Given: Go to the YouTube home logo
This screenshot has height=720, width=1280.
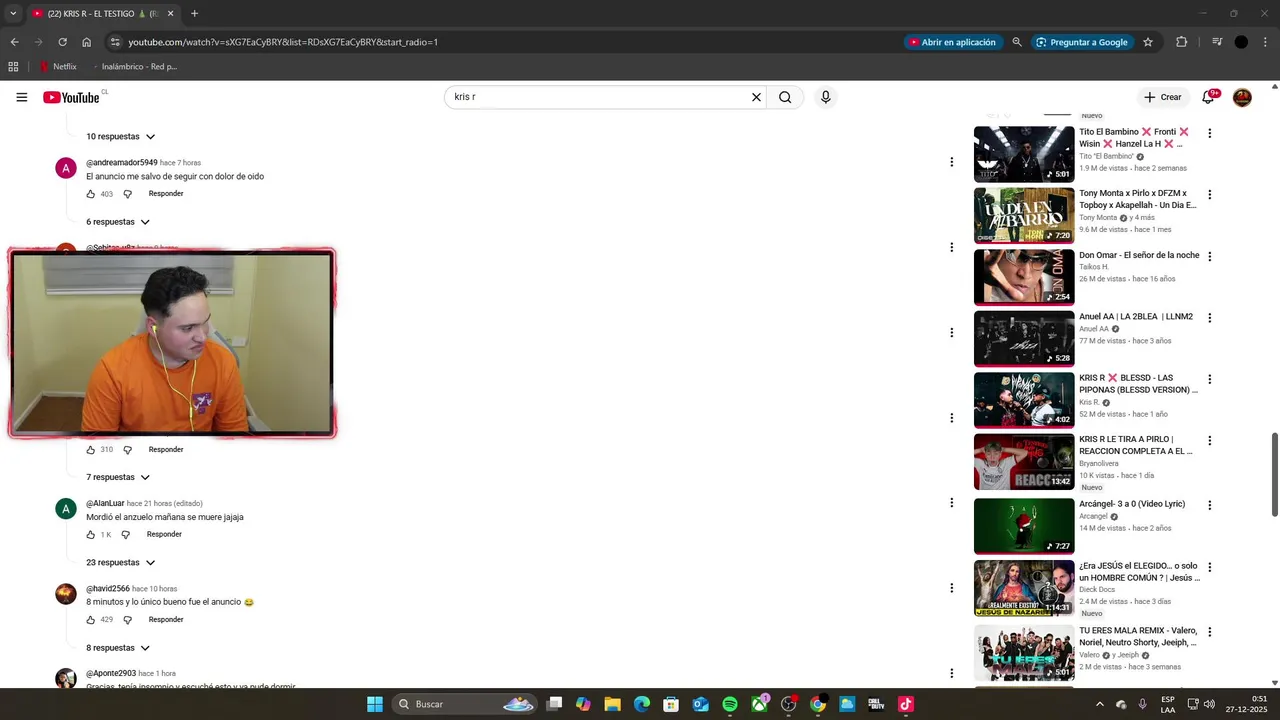Looking at the screenshot, I should pos(71,97).
